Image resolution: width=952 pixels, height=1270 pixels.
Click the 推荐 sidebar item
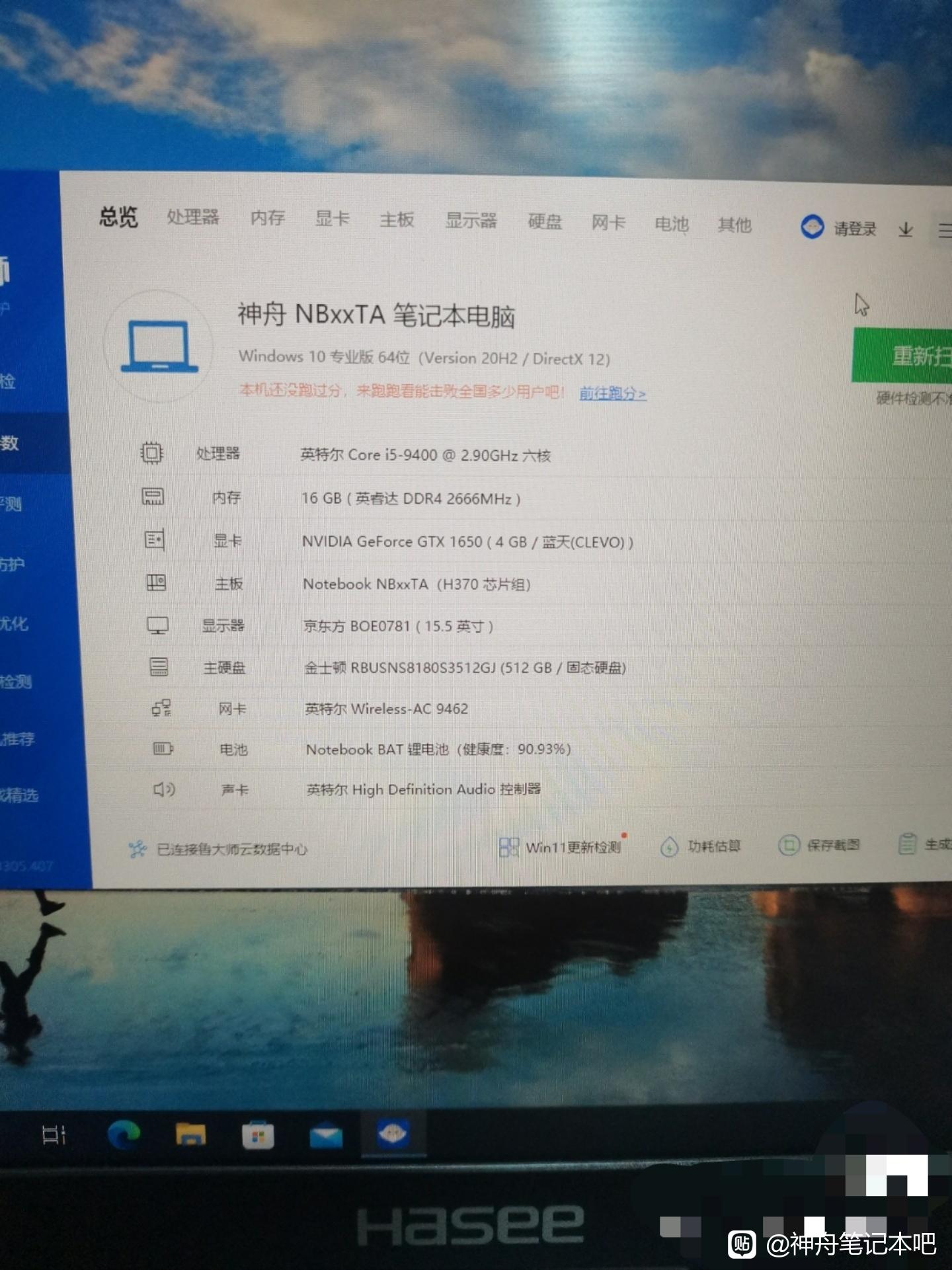click(x=18, y=738)
